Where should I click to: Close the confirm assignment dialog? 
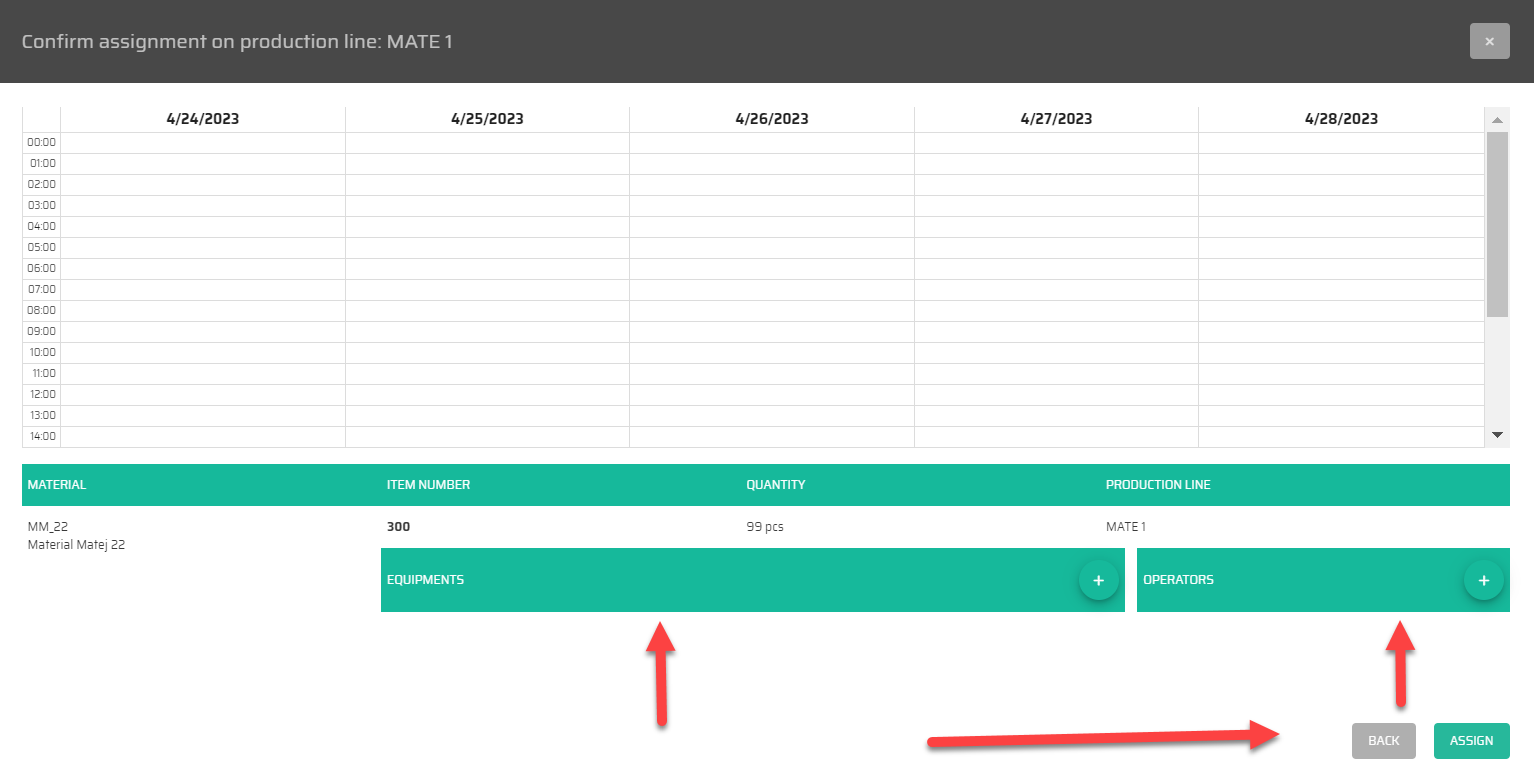1489,41
